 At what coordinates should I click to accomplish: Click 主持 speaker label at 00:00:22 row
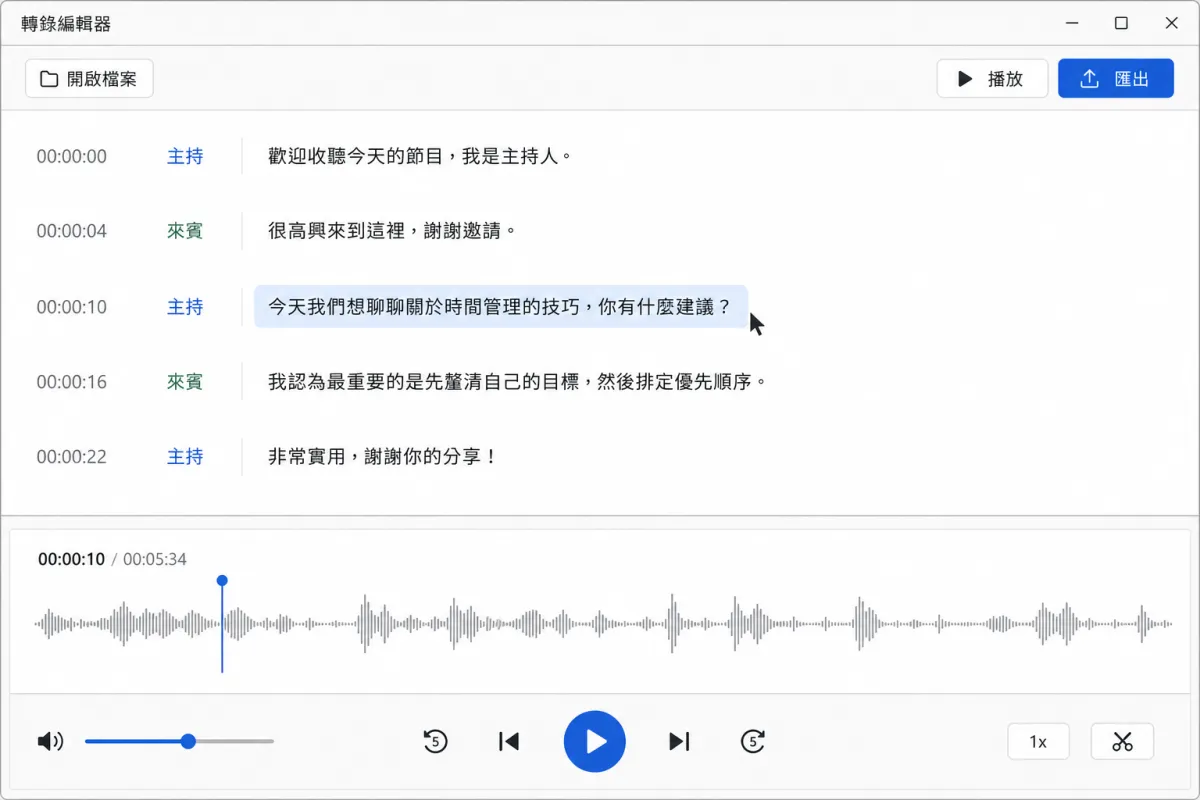coord(185,457)
